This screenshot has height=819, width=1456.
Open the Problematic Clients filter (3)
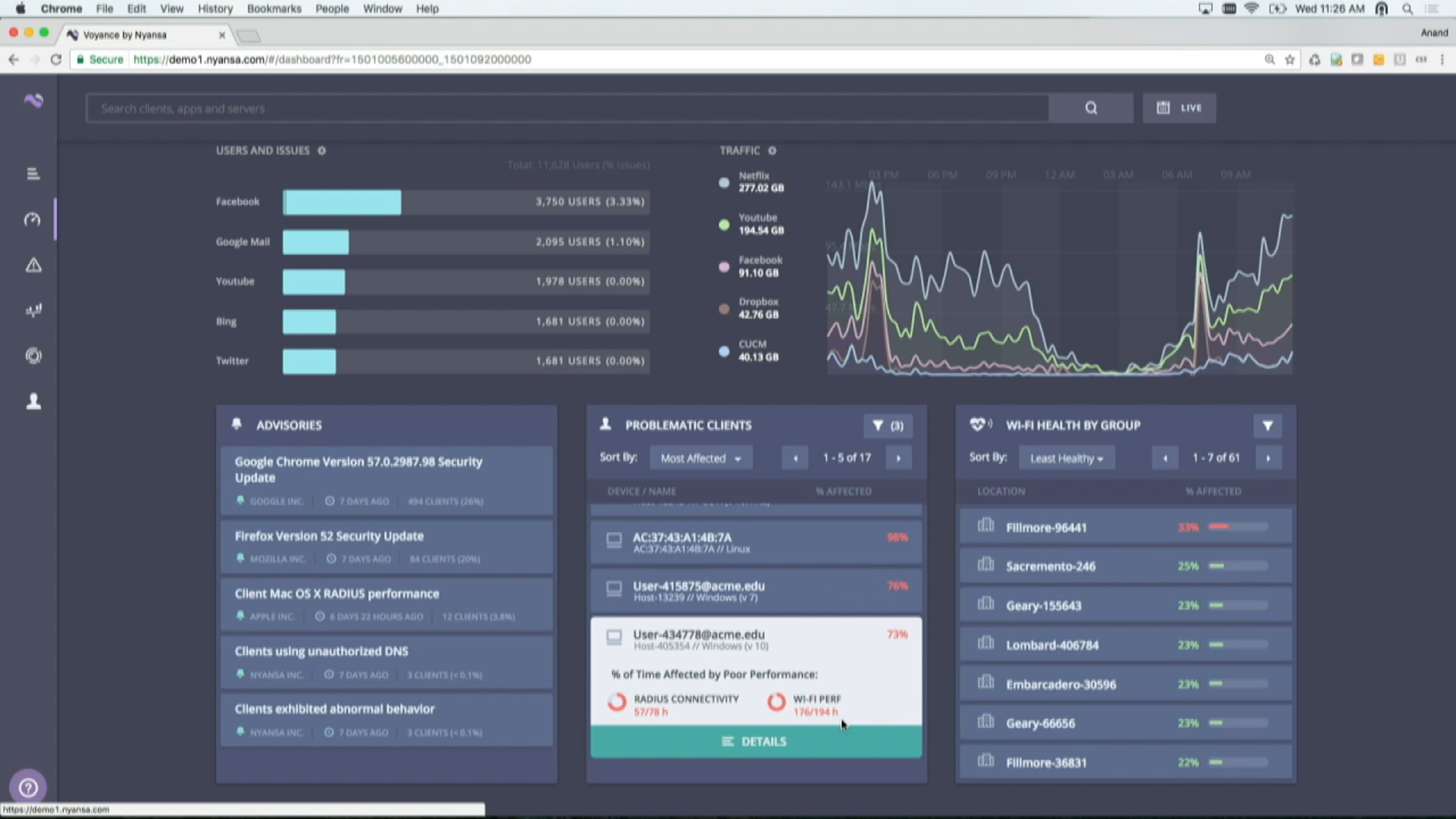tap(888, 426)
